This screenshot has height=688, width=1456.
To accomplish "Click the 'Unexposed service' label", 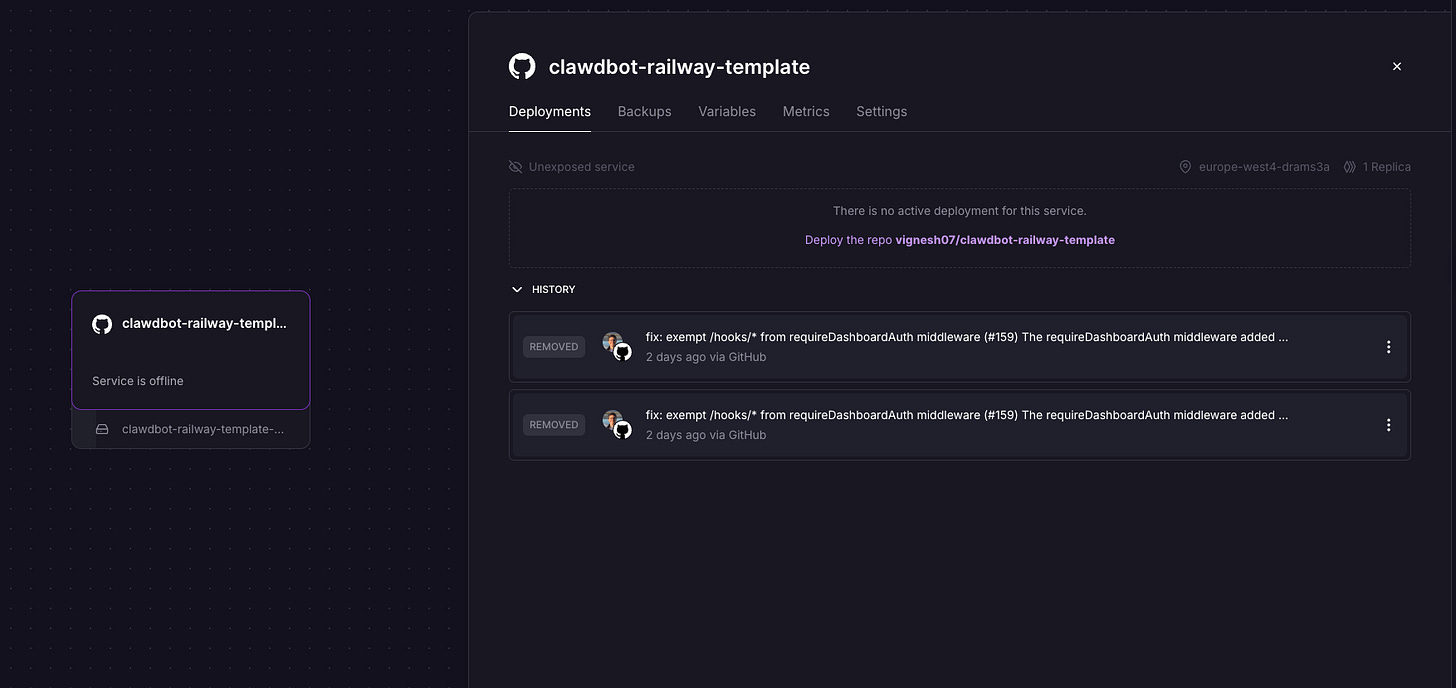I will tap(582, 167).
